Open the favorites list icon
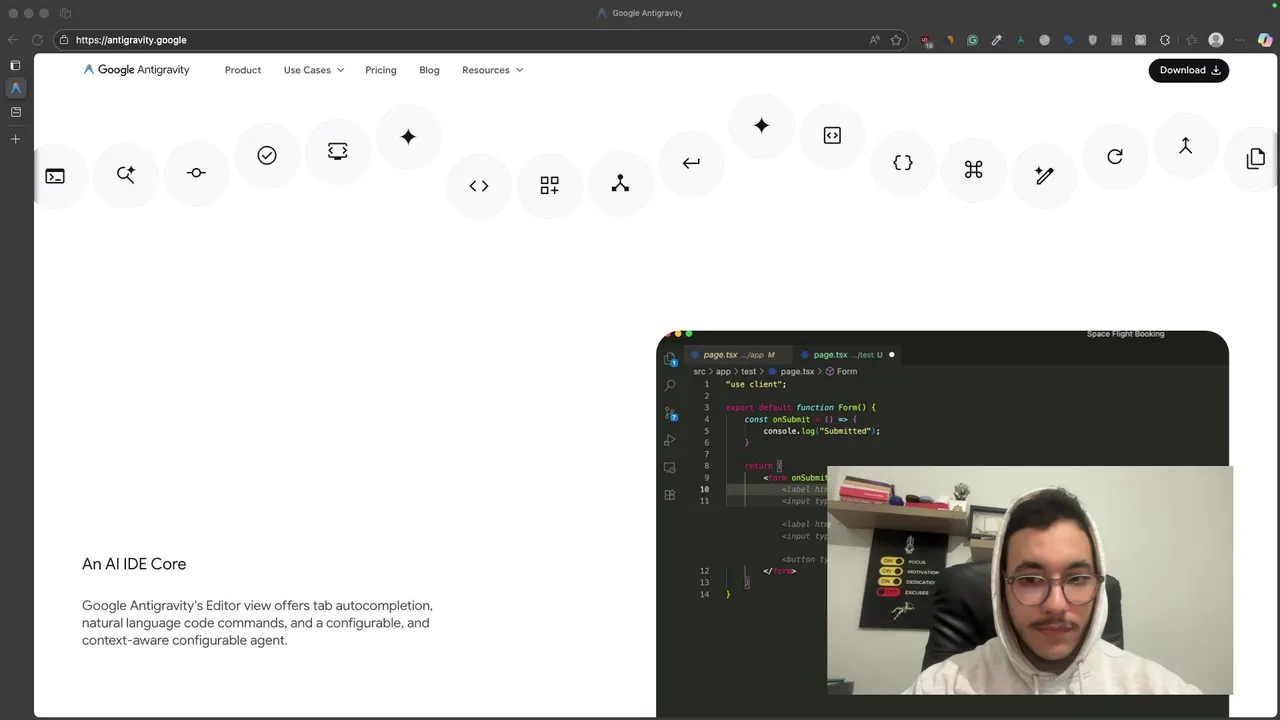The image size is (1280, 720). pyautogui.click(x=1191, y=40)
